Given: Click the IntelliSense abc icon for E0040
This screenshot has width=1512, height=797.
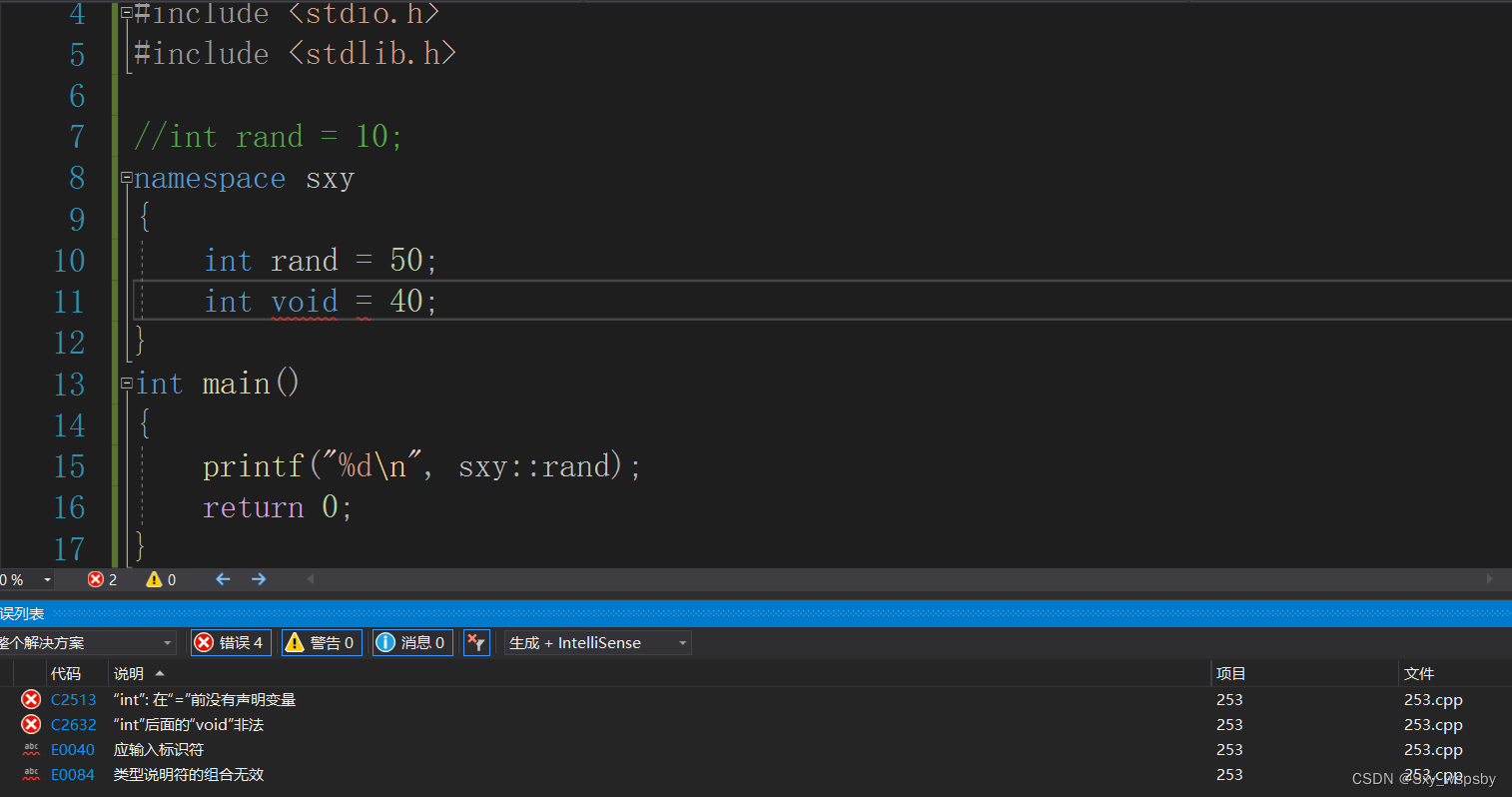Looking at the screenshot, I should click(x=31, y=749).
